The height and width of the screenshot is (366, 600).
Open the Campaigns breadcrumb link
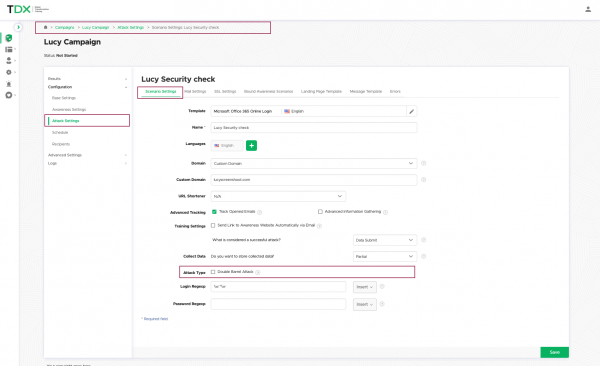65,28
